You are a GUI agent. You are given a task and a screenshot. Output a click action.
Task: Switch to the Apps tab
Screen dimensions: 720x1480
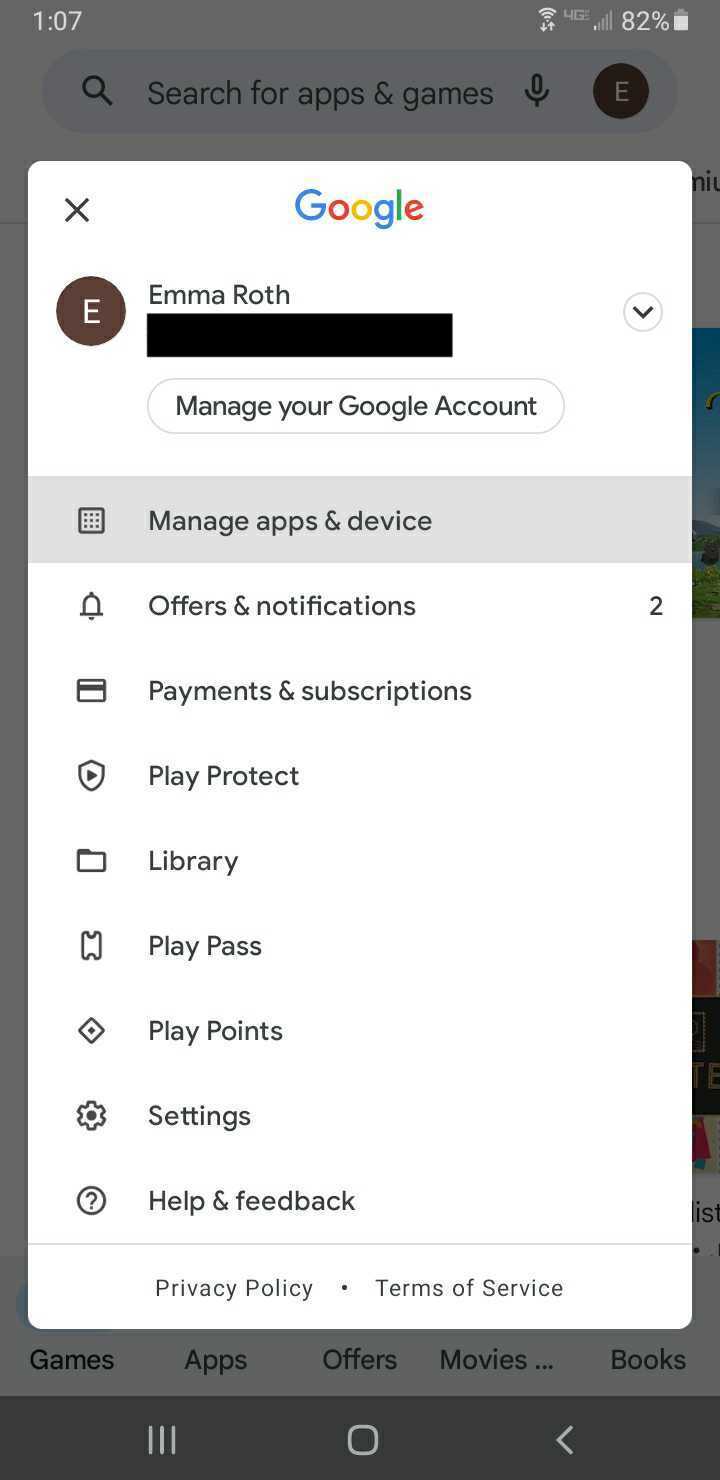pos(215,1360)
